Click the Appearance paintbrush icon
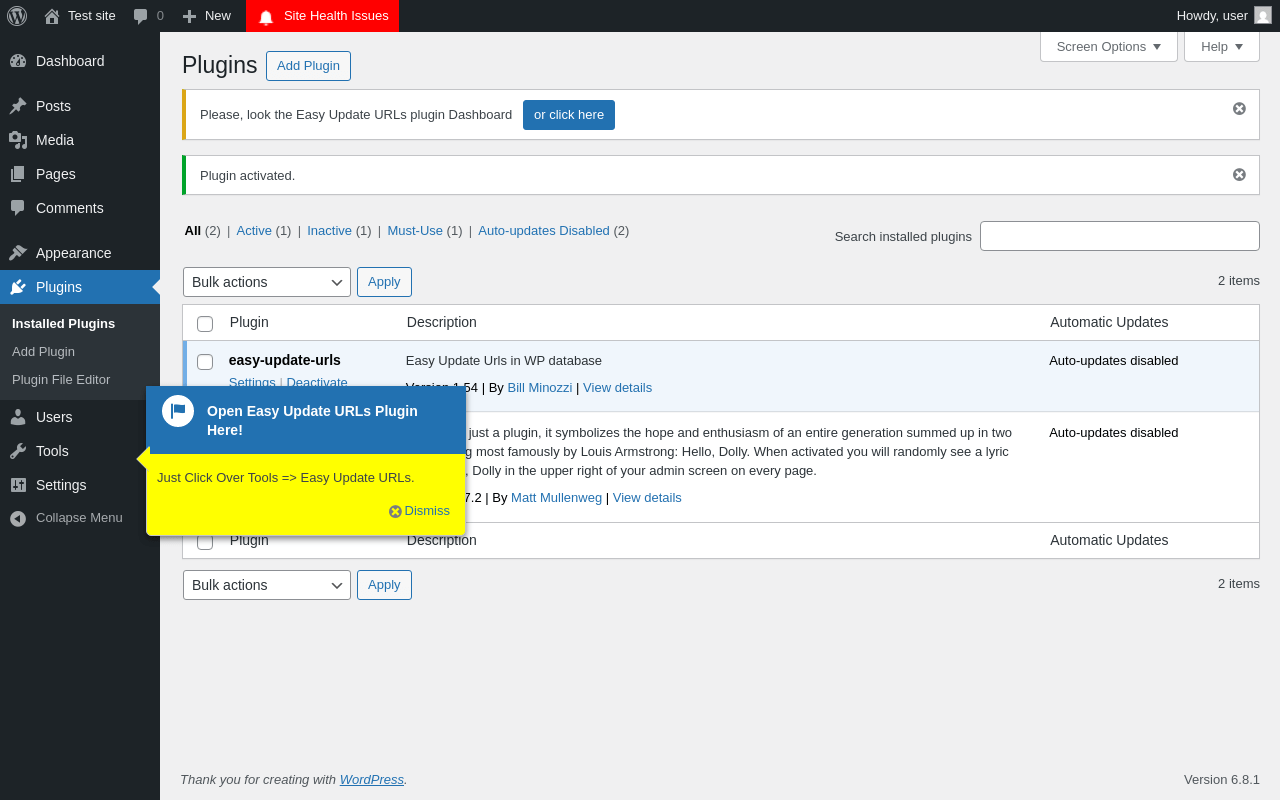1280x800 pixels. pos(18,253)
